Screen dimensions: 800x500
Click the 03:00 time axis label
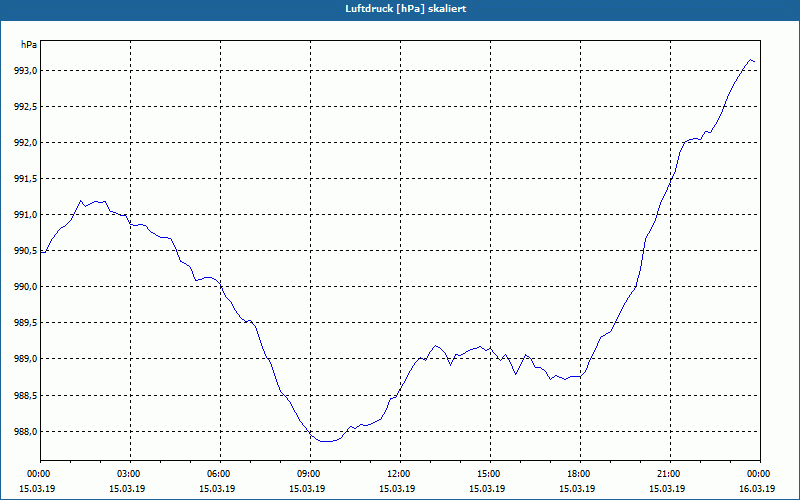tap(131, 474)
